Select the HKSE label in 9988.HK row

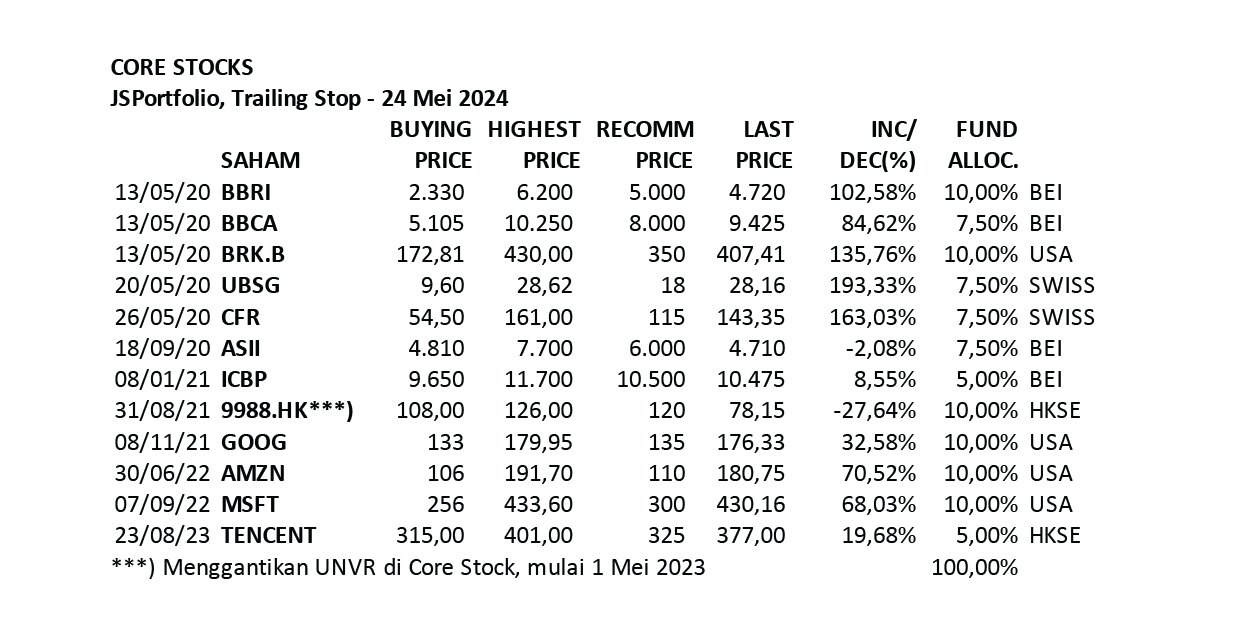click(x=1055, y=410)
